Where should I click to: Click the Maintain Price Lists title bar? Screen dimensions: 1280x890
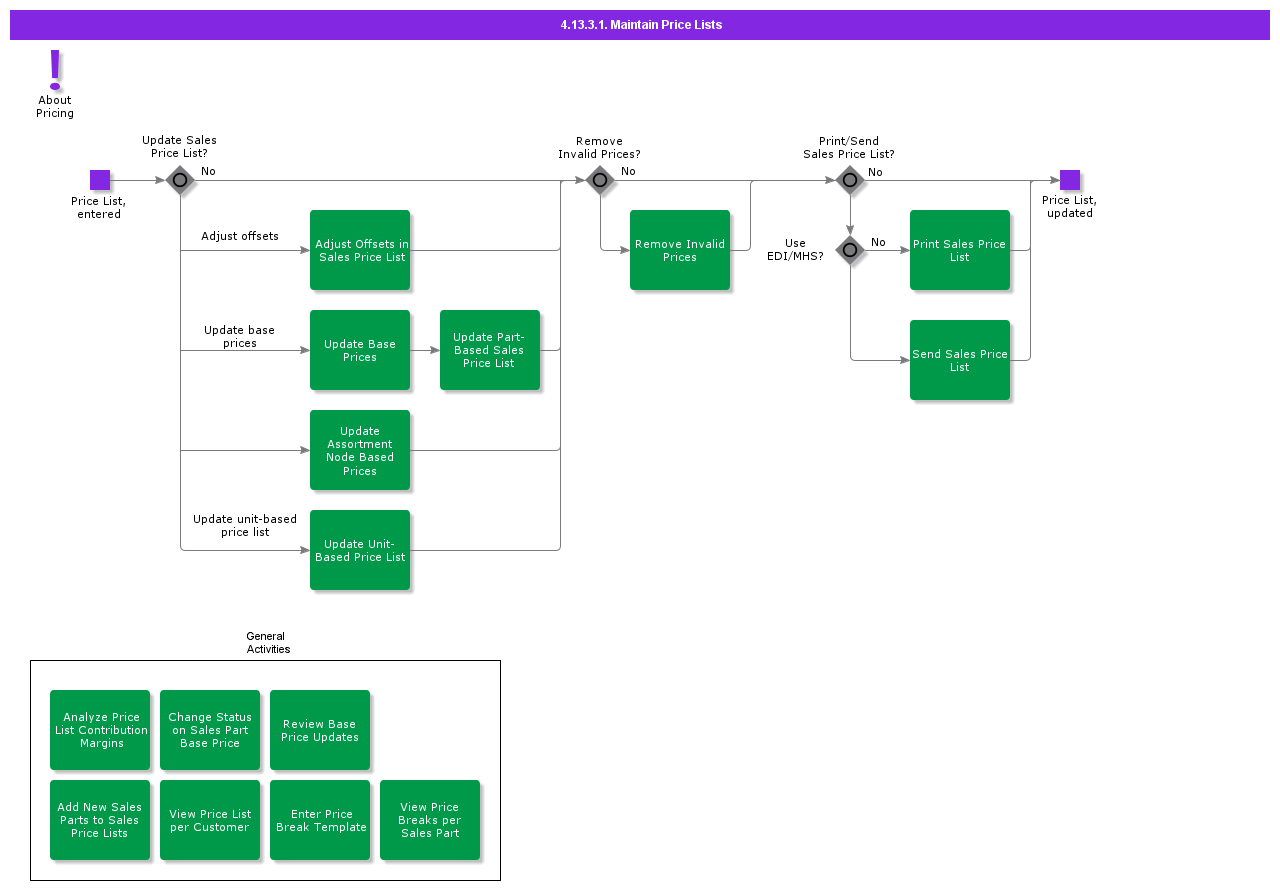(640, 25)
